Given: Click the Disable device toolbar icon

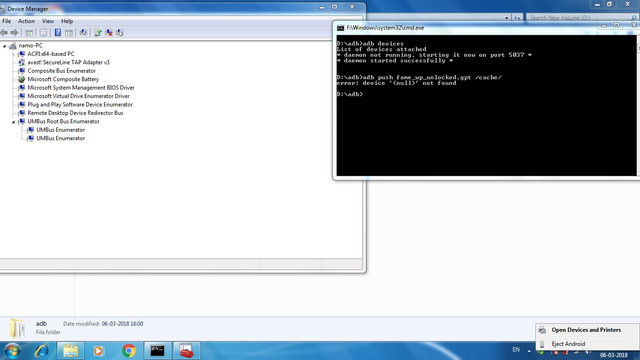Looking at the screenshot, I should coord(120,33).
